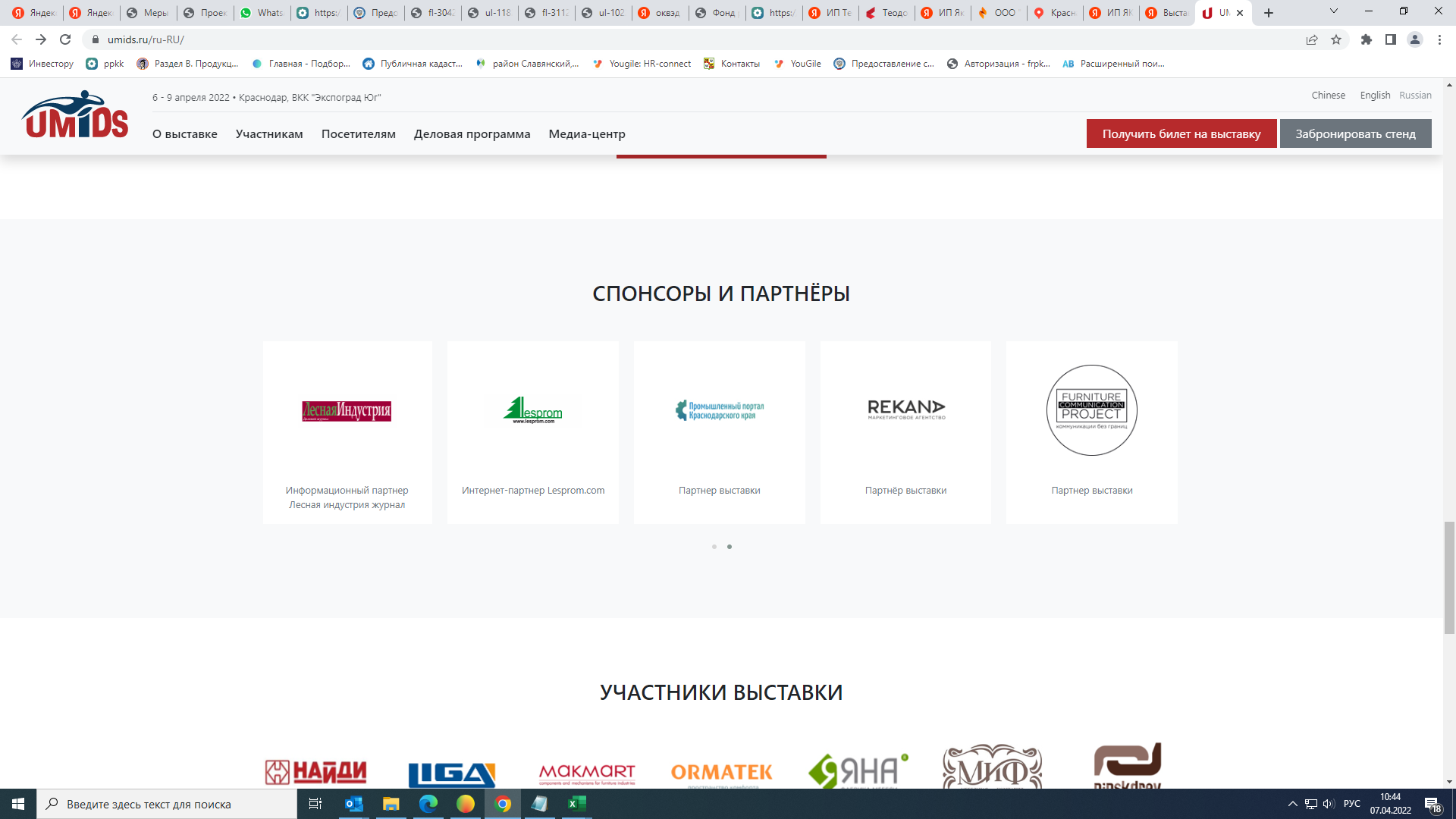The height and width of the screenshot is (819, 1456).
Task: Open the Инвестору bookmark
Action: [x=42, y=64]
